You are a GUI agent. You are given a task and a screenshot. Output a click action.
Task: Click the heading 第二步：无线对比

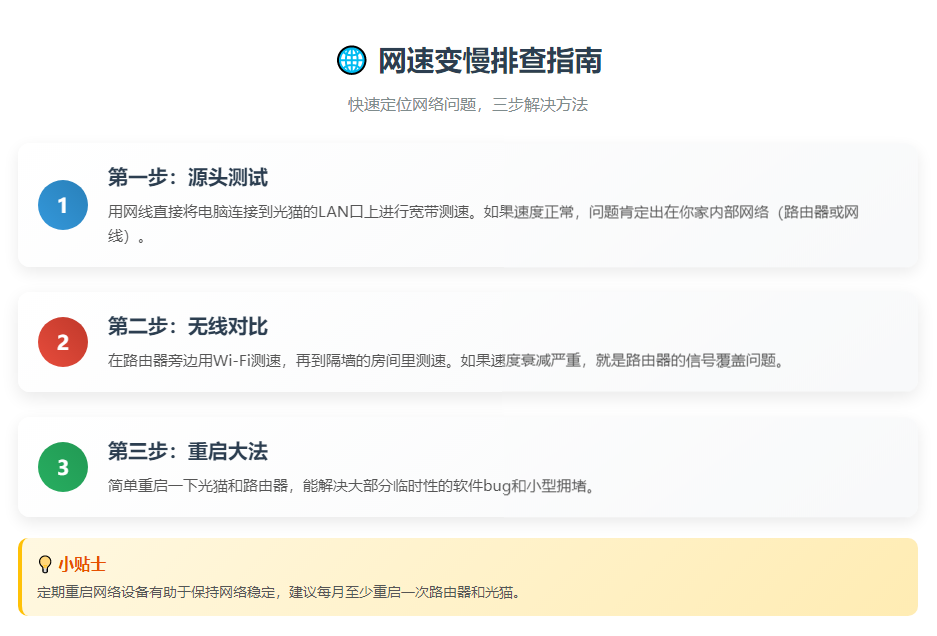[x=188, y=326]
